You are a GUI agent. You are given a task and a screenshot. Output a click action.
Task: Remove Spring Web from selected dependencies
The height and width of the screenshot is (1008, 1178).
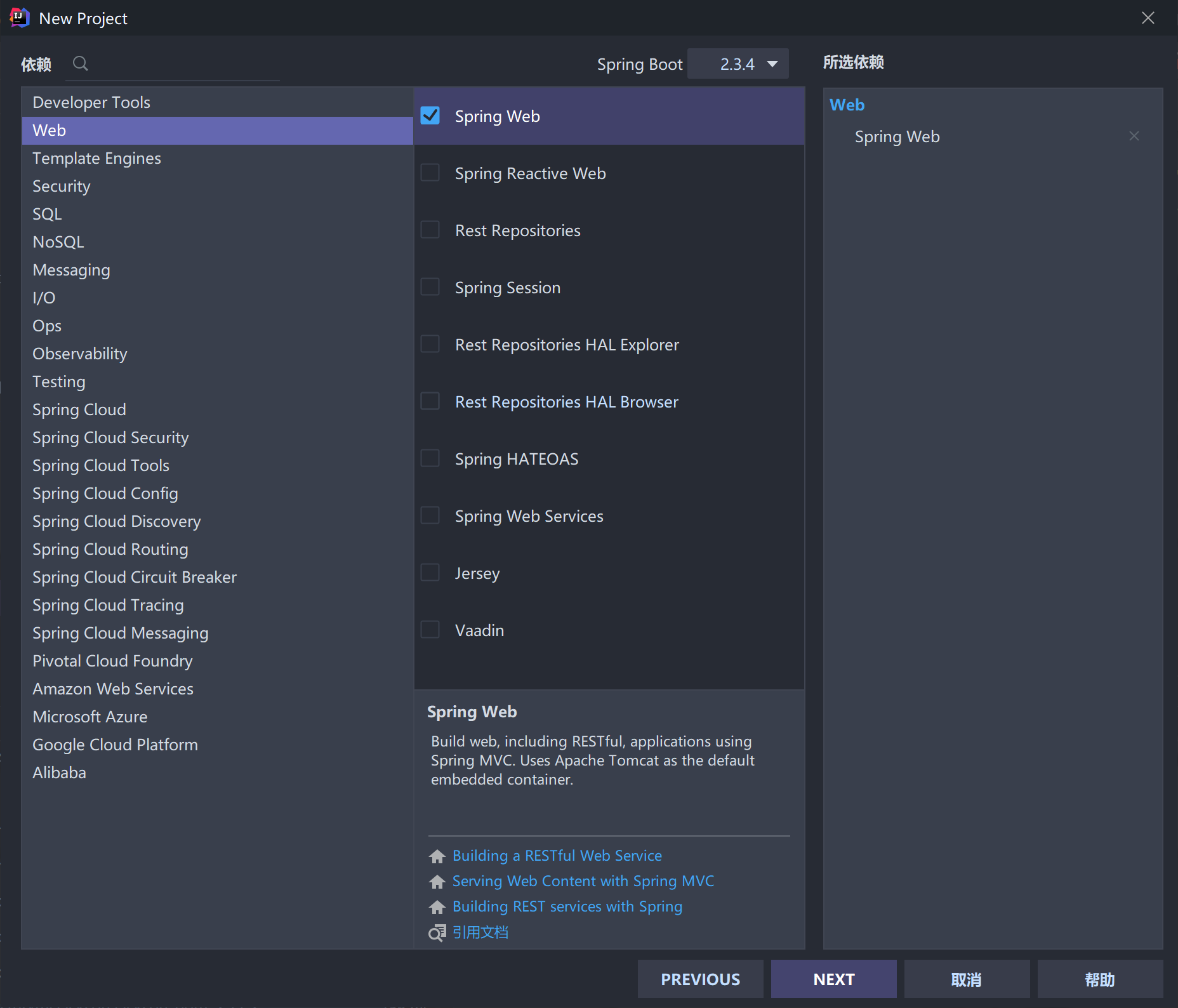(x=1134, y=136)
